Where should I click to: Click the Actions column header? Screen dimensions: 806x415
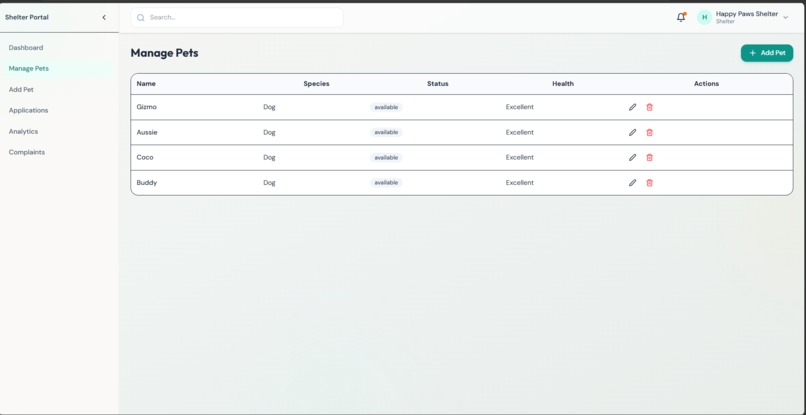click(x=706, y=83)
